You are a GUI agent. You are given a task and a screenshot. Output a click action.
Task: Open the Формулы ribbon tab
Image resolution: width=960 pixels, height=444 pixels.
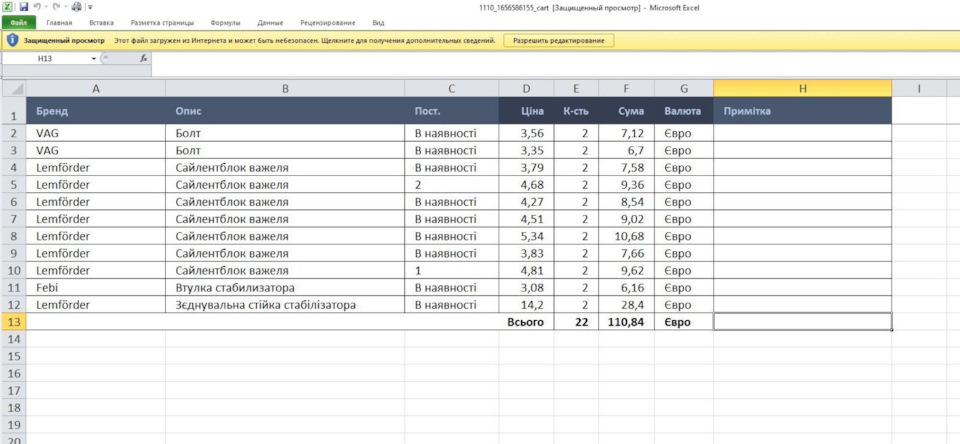(225, 23)
